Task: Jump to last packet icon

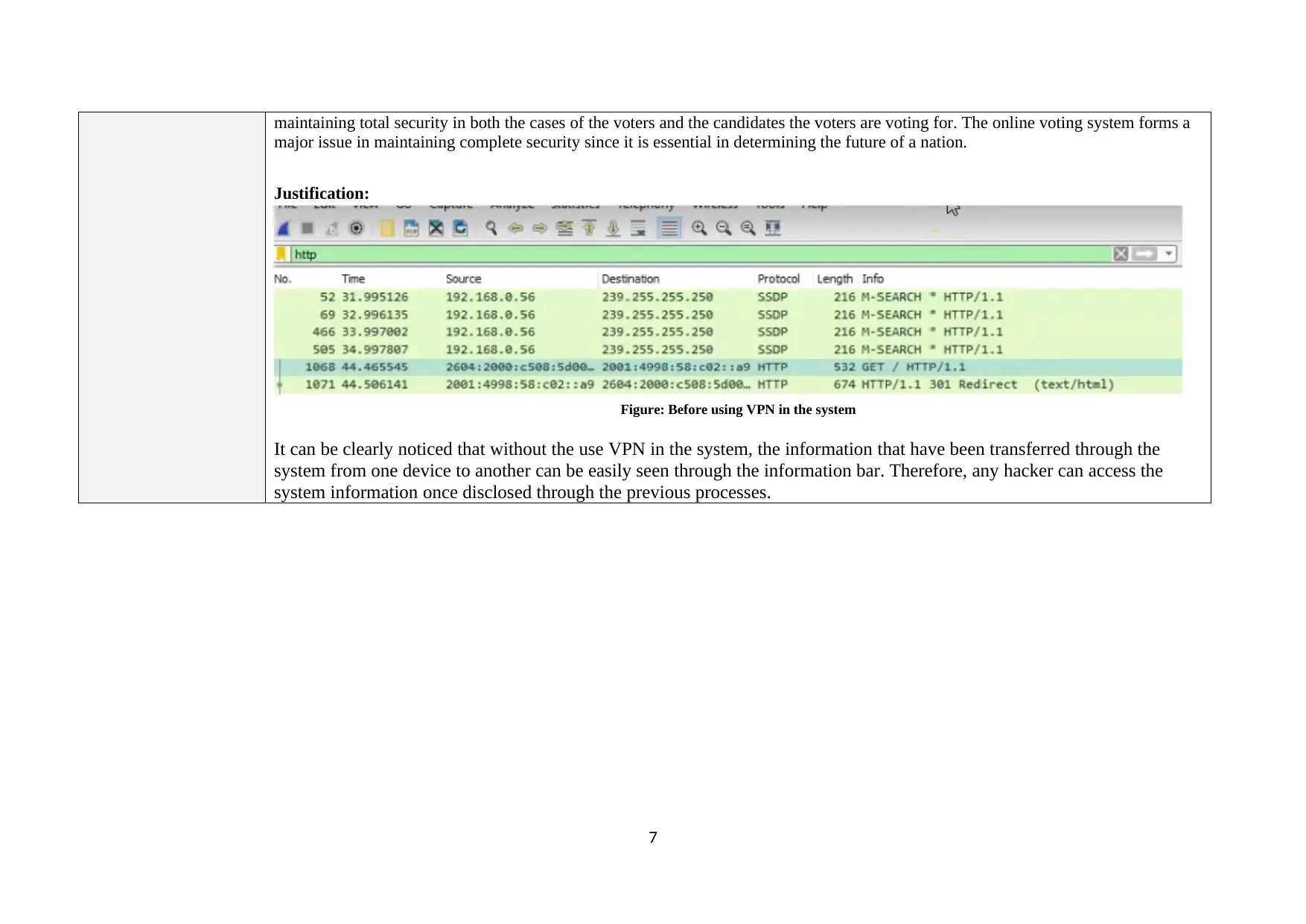Action: [x=614, y=228]
